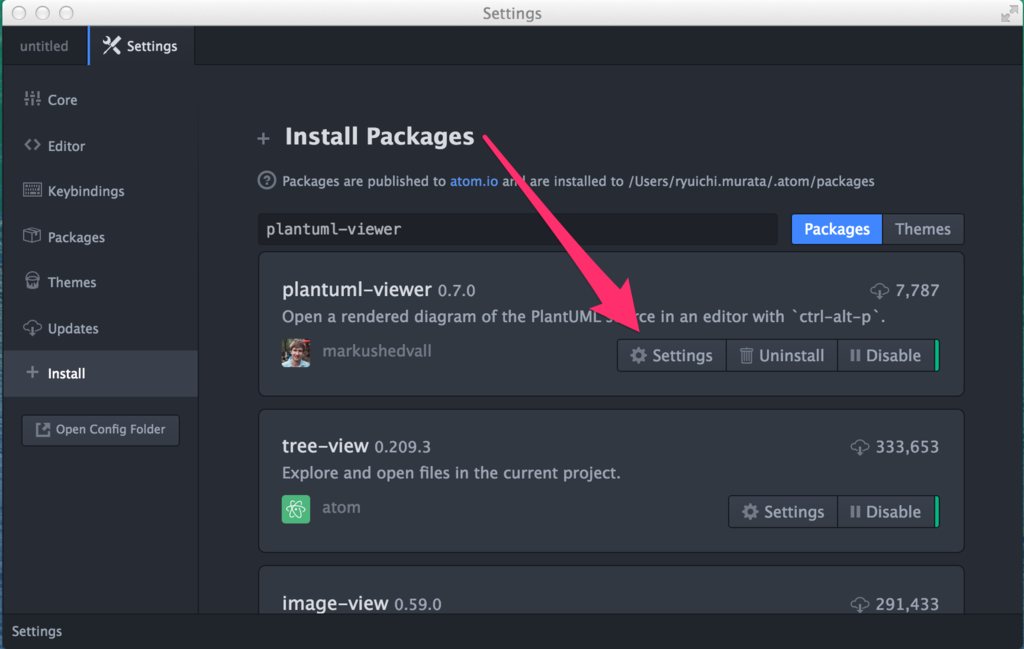Click tree-view download count cloud icon
The width and height of the screenshot is (1024, 649).
860,447
